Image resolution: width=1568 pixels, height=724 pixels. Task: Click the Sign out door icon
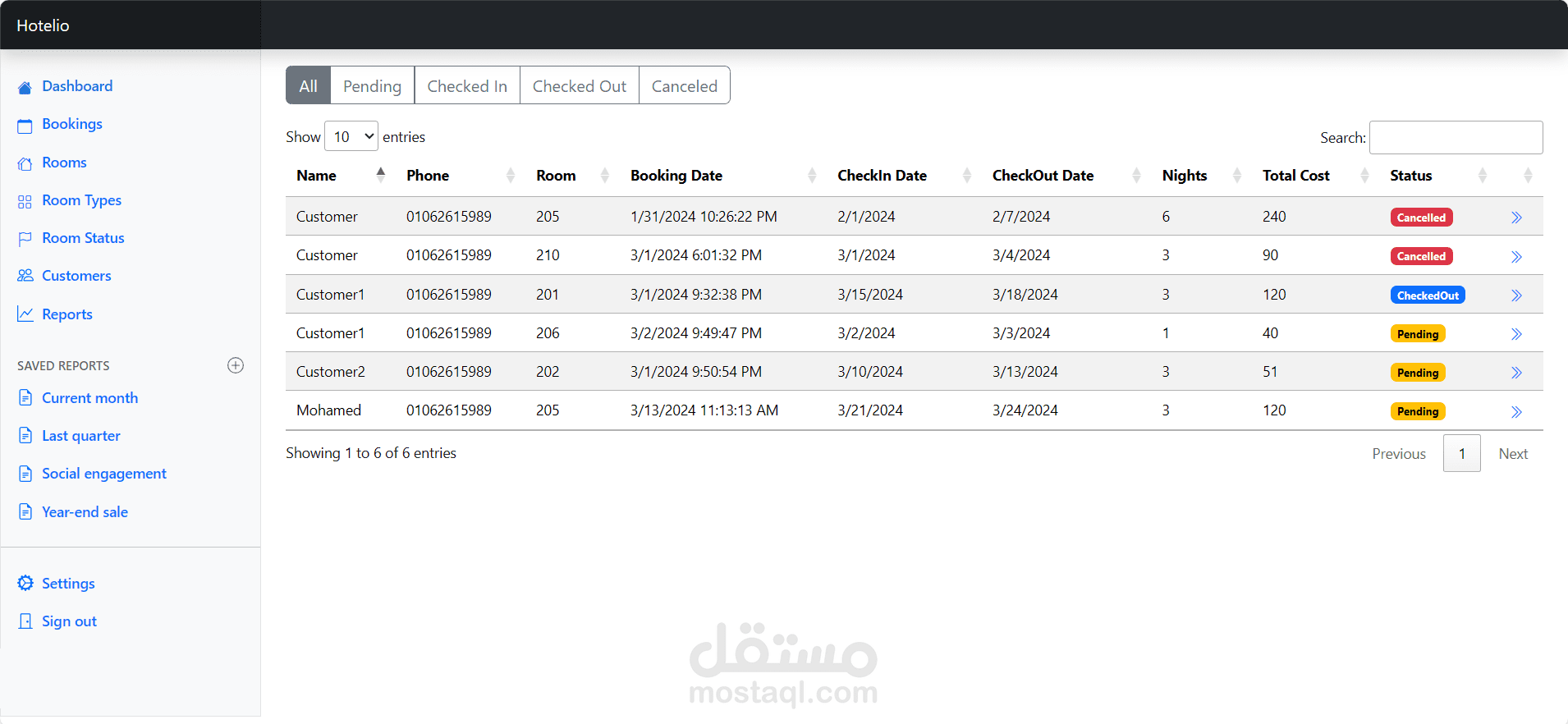pyautogui.click(x=25, y=621)
